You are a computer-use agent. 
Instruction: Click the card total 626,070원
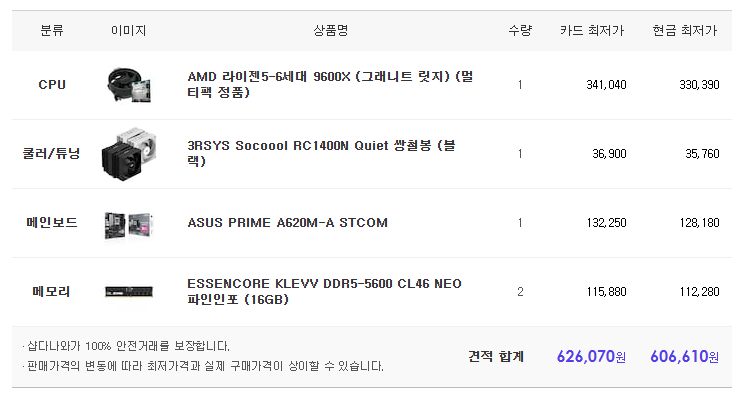tap(591, 356)
